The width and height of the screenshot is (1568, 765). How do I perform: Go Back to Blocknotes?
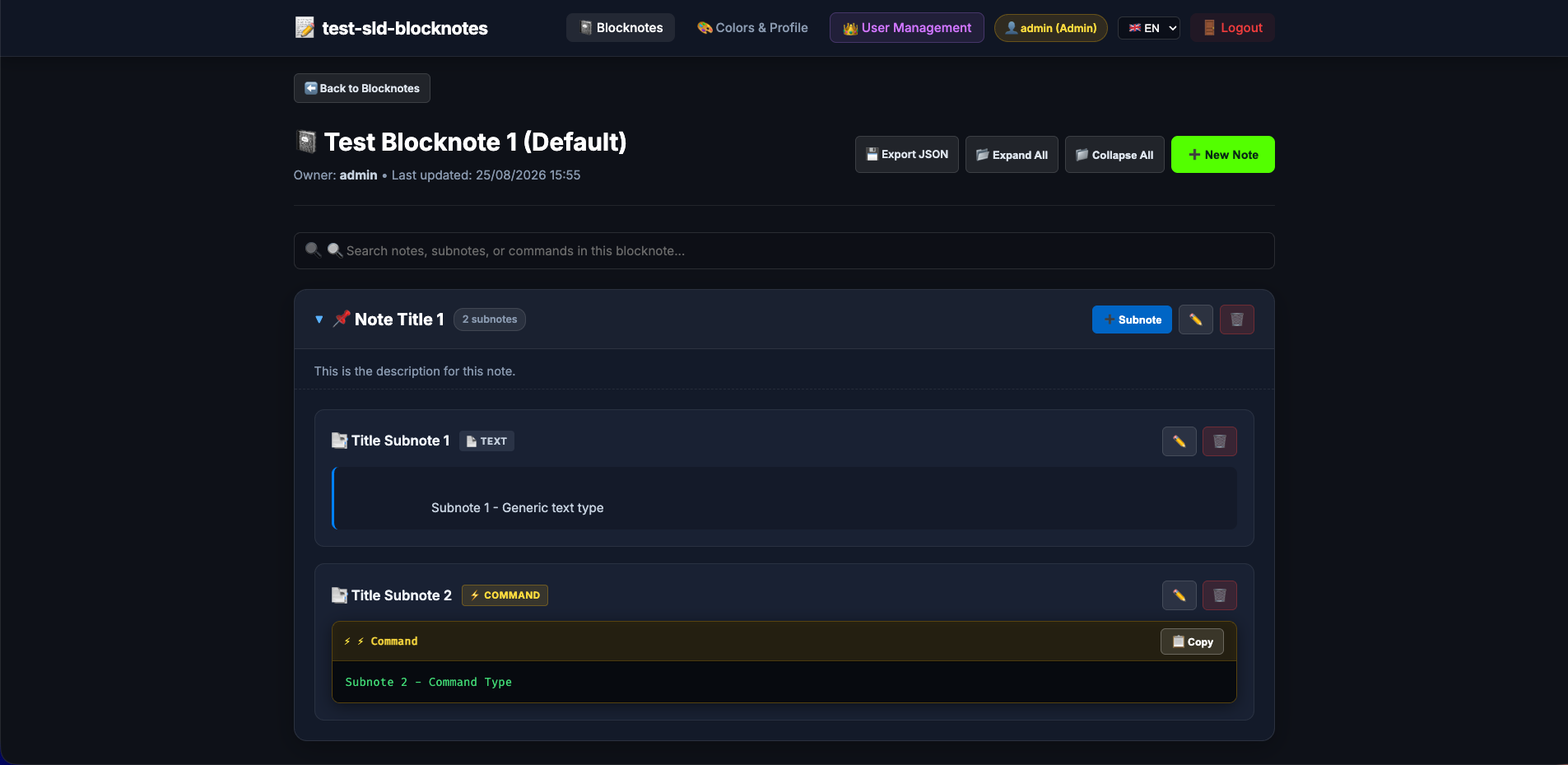(x=362, y=88)
